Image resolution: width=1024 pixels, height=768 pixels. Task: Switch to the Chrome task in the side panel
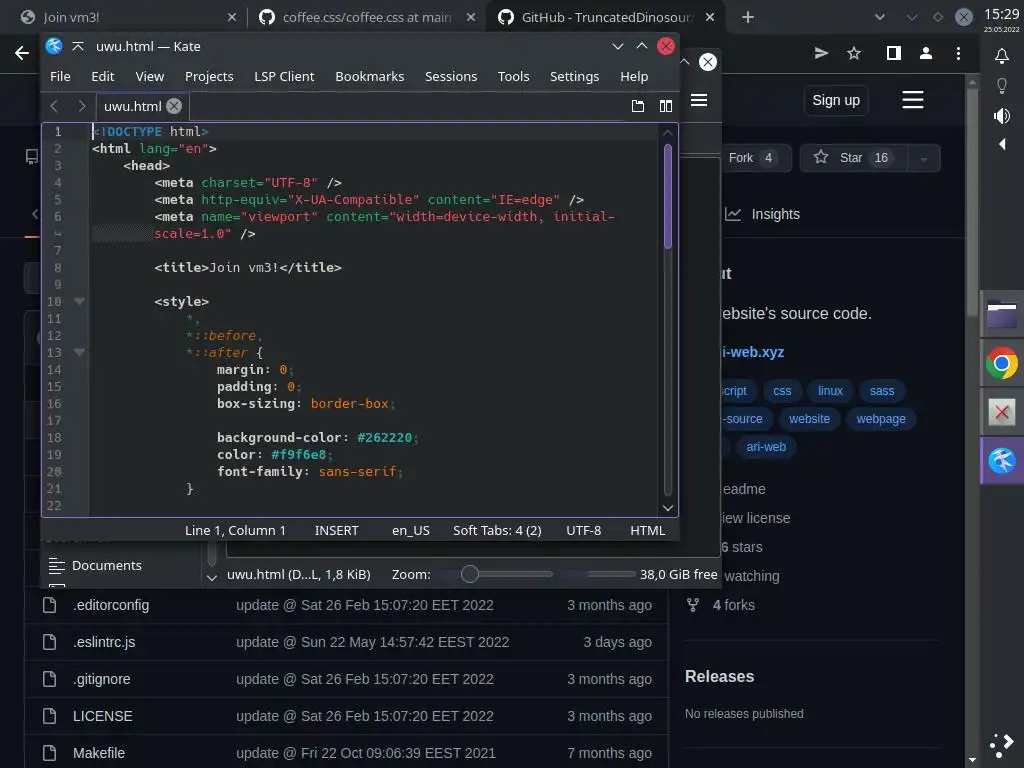point(1002,363)
